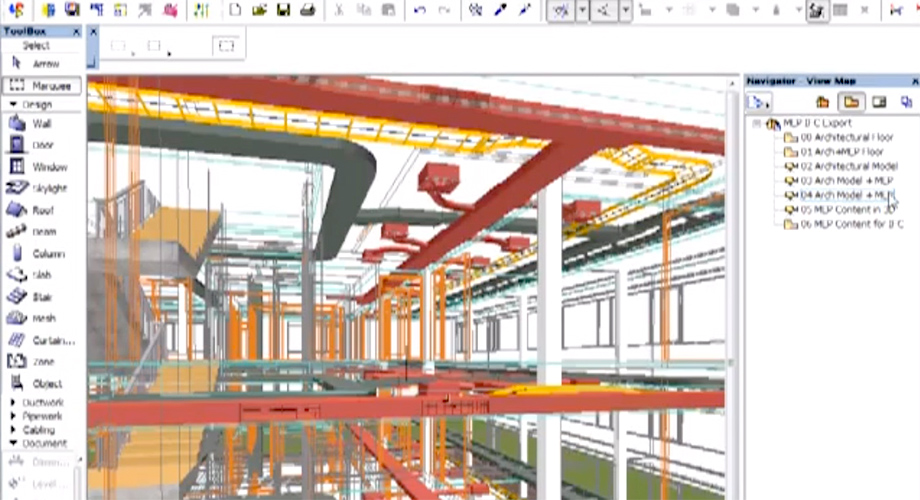Click the ArchiCAD logo icon in toolbar
Screen dimensions: 920x500
[x=16, y=9]
